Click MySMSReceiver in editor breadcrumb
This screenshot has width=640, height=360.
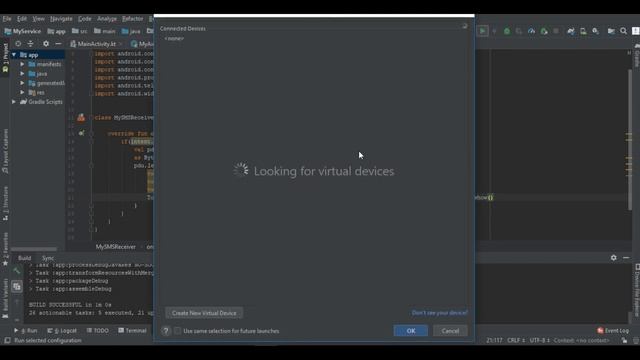pyautogui.click(x=116, y=247)
